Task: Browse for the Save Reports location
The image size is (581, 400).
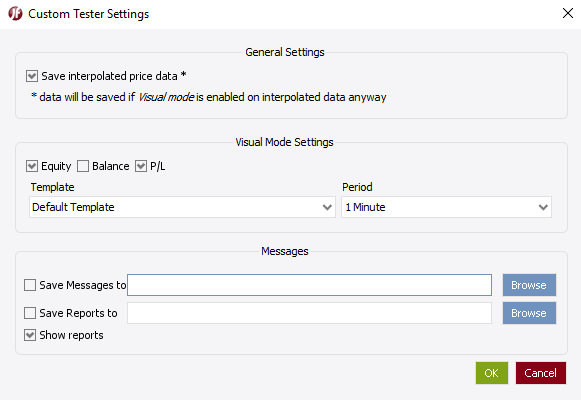Action: click(x=529, y=313)
